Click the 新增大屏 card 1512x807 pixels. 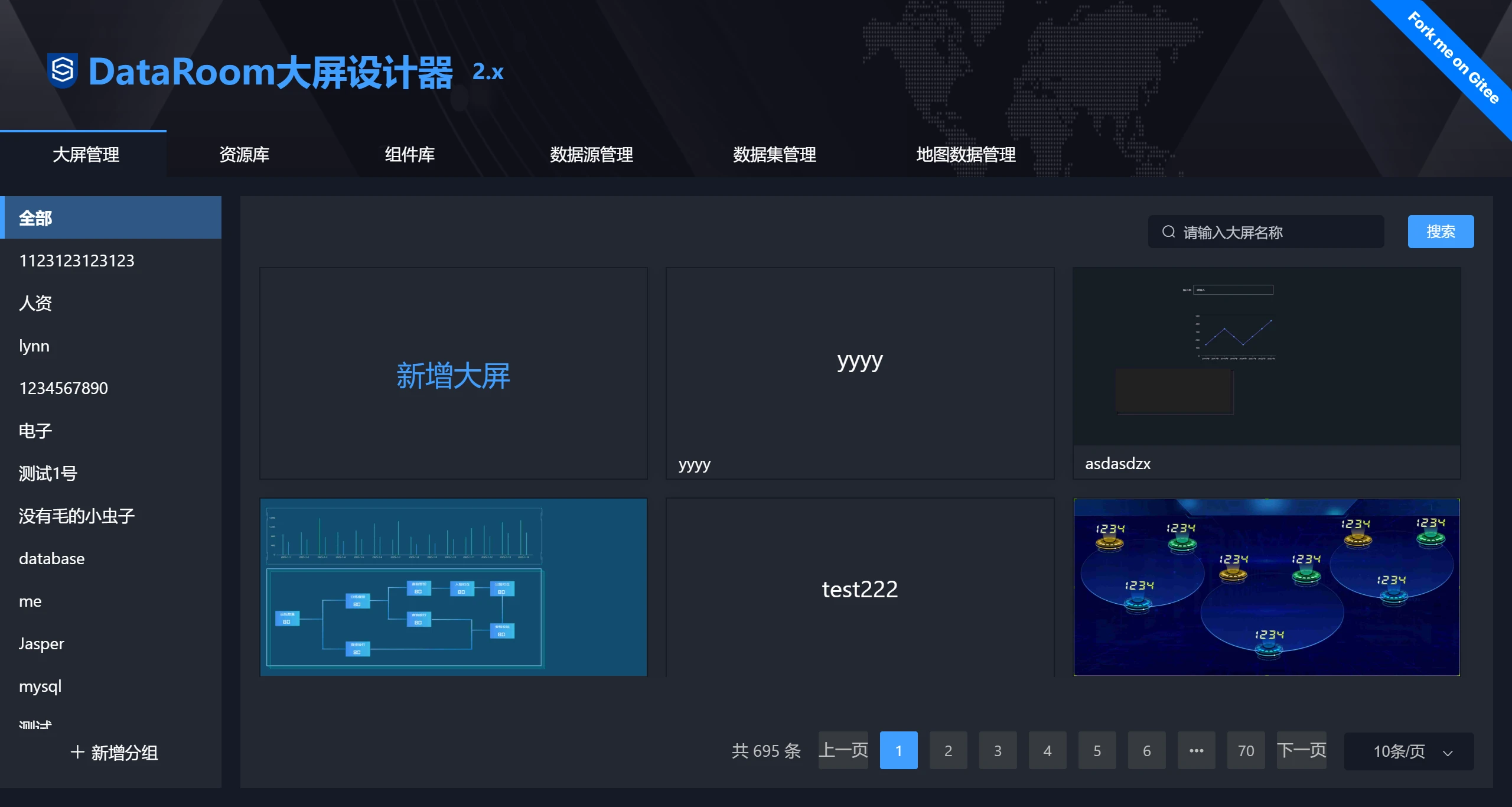[453, 374]
